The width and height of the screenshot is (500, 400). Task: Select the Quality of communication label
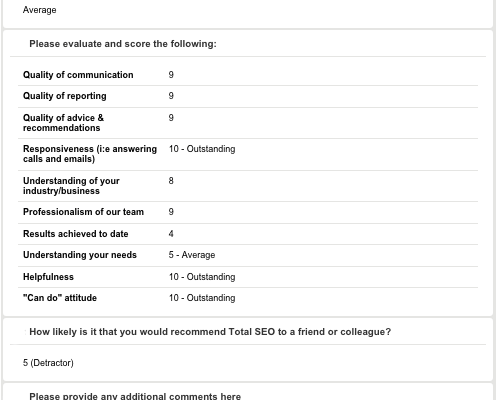tap(78, 75)
